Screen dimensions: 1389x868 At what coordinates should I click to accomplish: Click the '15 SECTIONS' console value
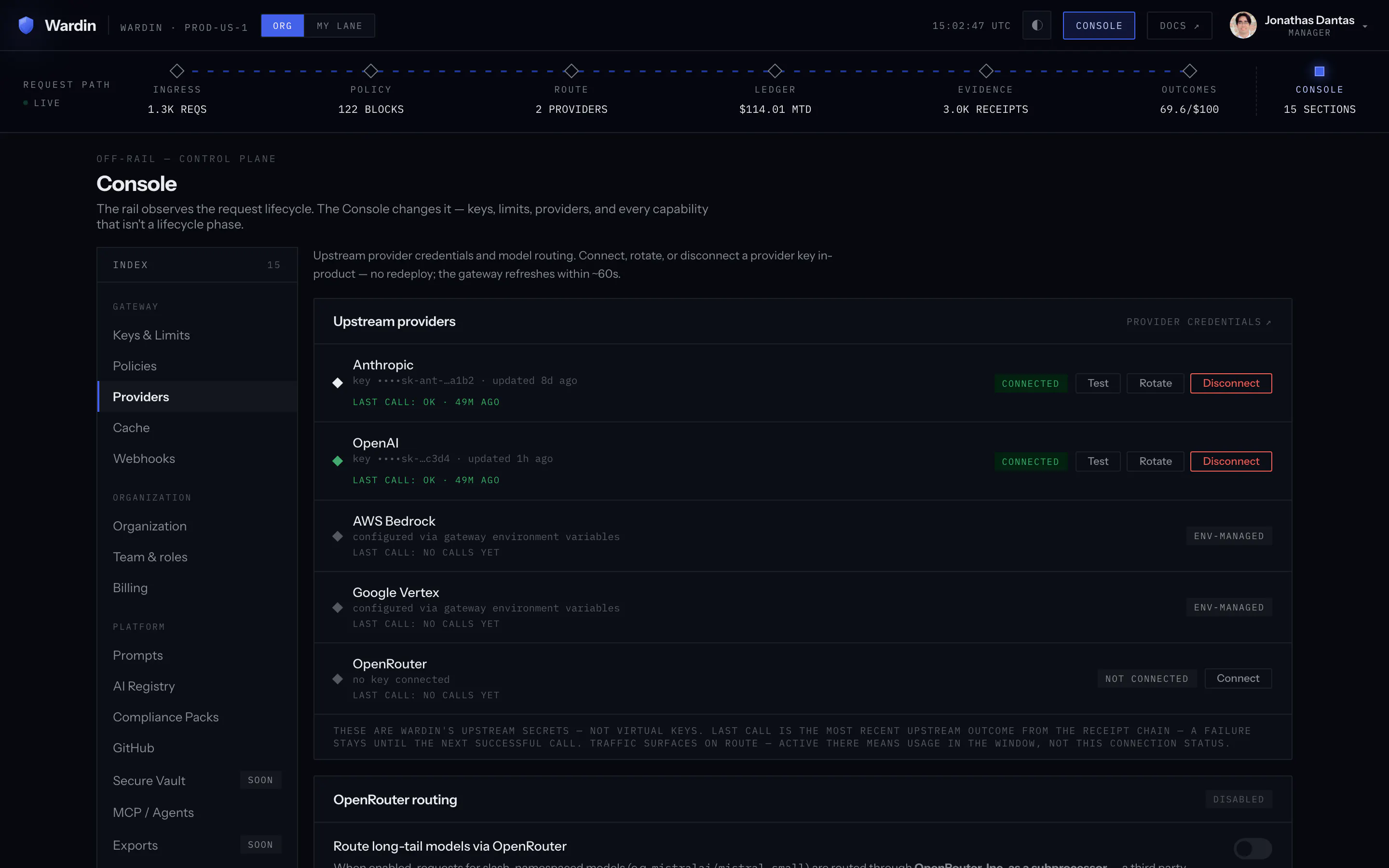tap(1320, 109)
